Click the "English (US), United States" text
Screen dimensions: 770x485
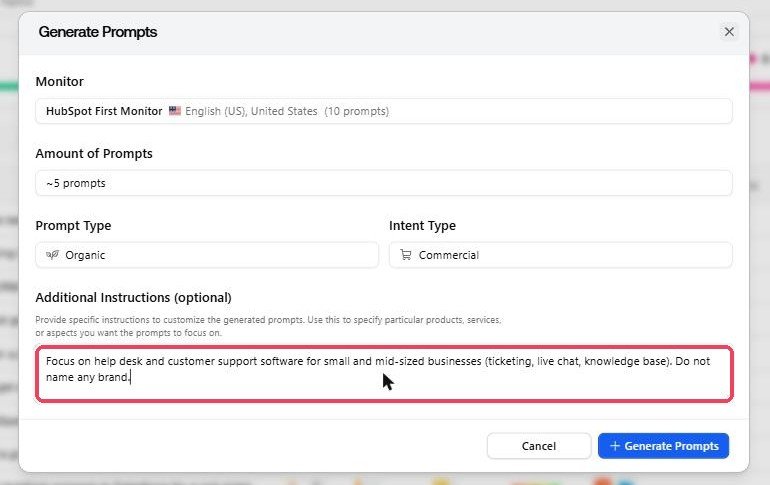coord(251,111)
